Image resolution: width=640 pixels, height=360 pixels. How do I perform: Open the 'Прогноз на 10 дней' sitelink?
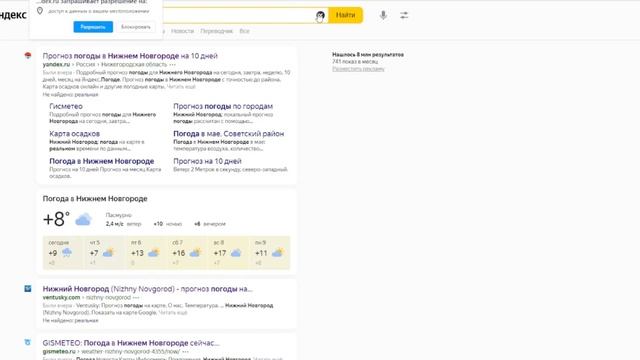(207, 161)
